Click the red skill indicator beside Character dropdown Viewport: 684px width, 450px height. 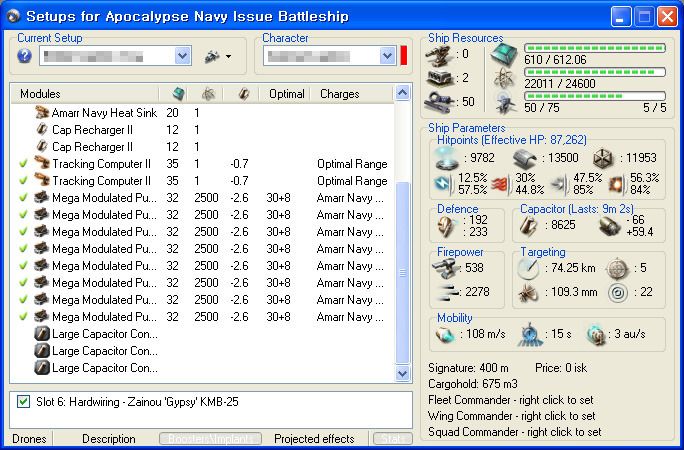(404, 56)
